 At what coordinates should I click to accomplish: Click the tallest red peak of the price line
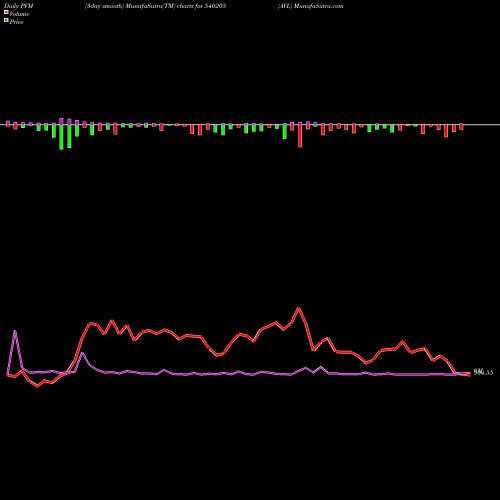coord(299,308)
